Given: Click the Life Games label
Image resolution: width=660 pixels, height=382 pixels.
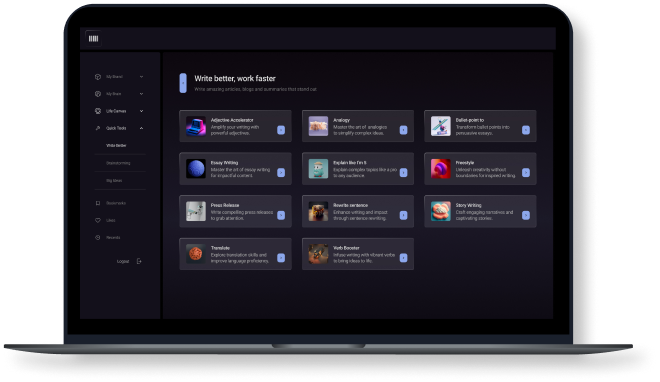Looking at the screenshot, I should coord(116,111).
